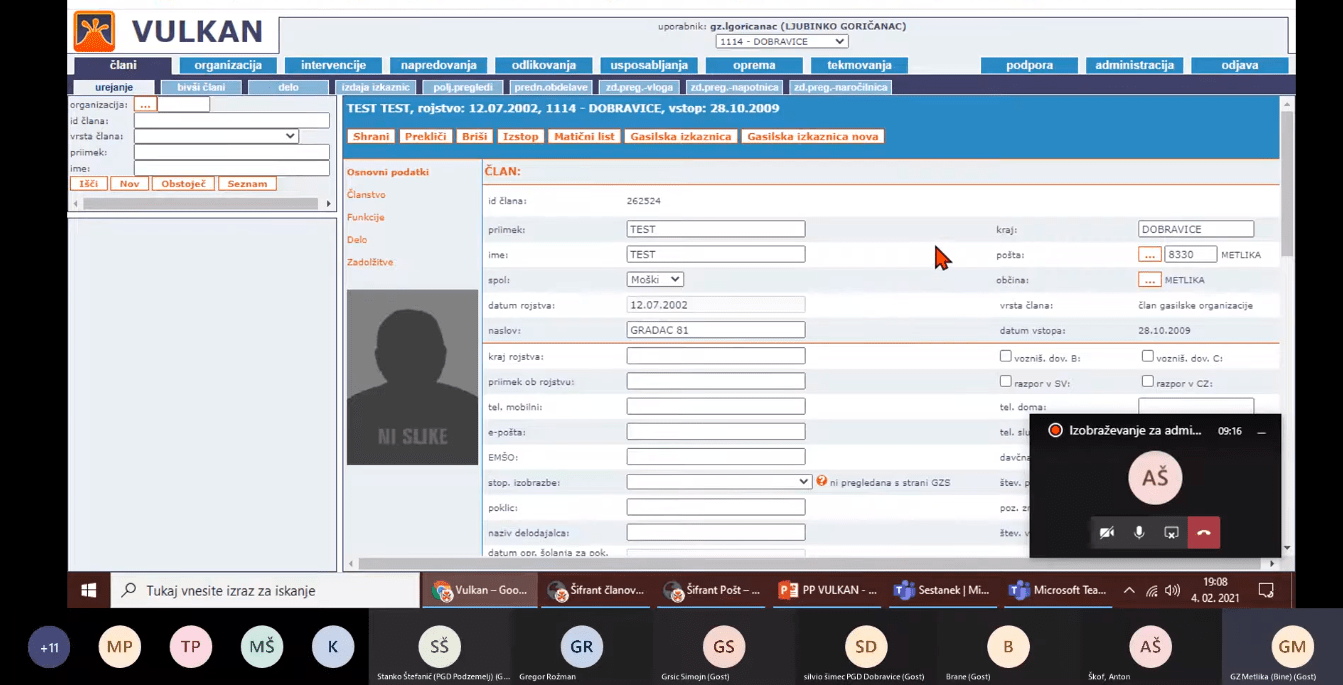Tick the razpor v SV checkbox
Image resolution: width=1343 pixels, height=685 pixels.
coord(1005,381)
